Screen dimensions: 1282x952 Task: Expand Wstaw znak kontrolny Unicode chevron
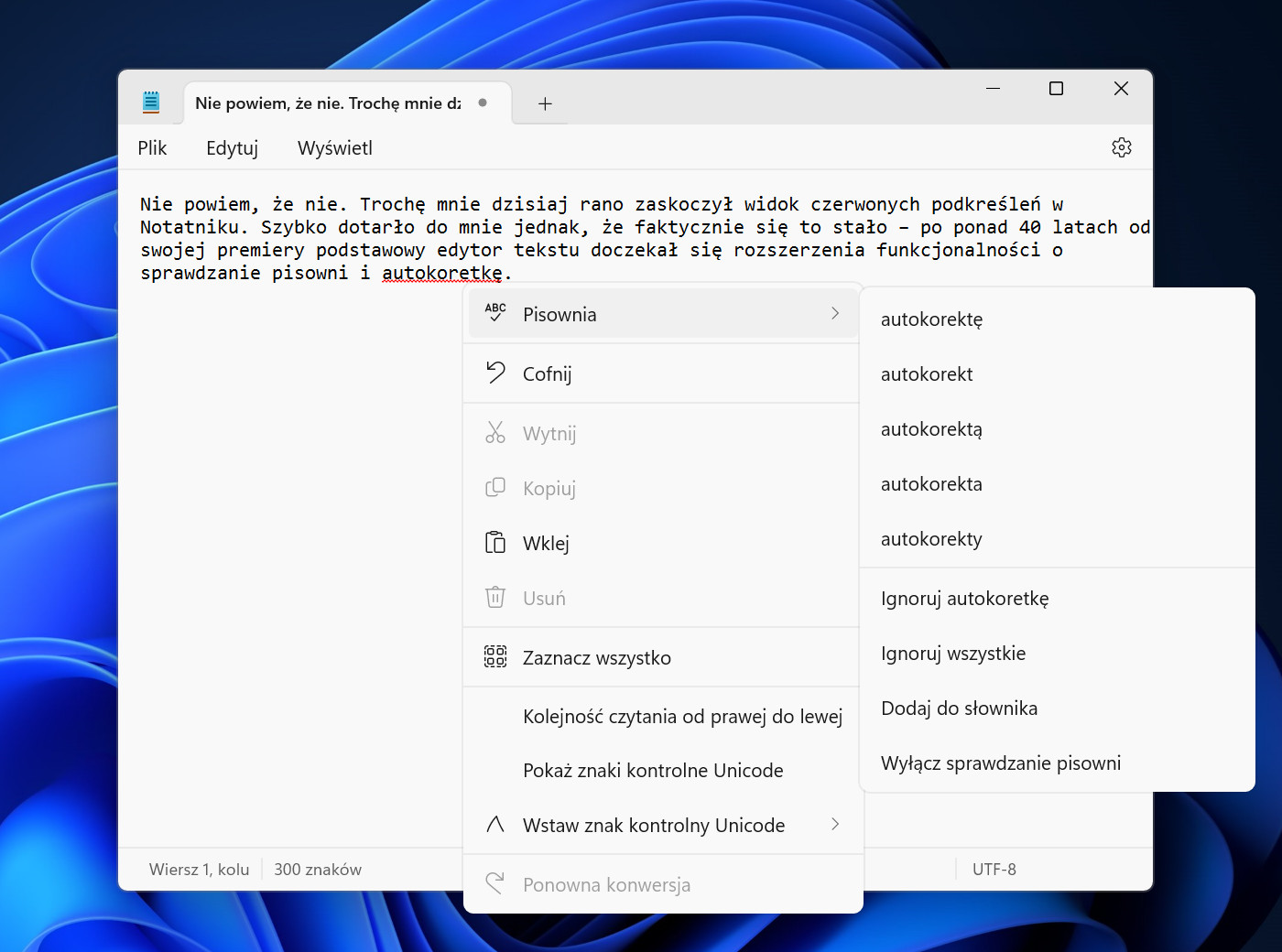click(x=835, y=824)
